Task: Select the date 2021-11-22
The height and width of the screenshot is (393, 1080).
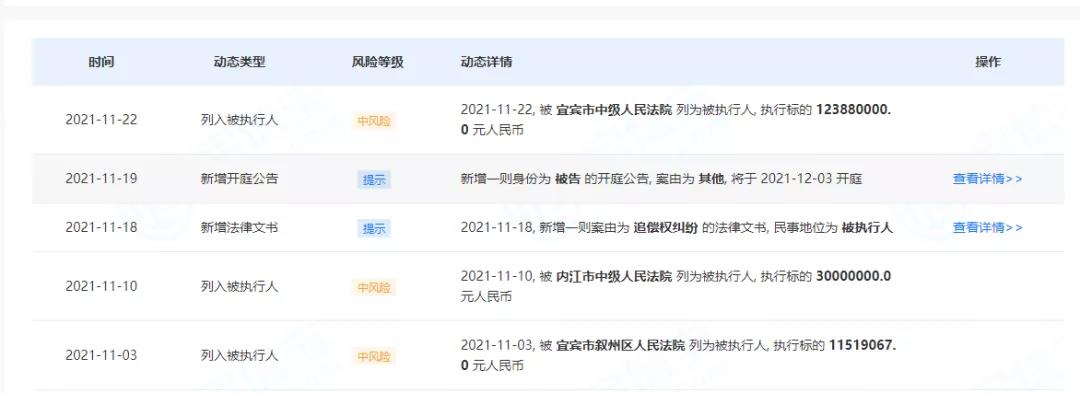Action: (101, 120)
